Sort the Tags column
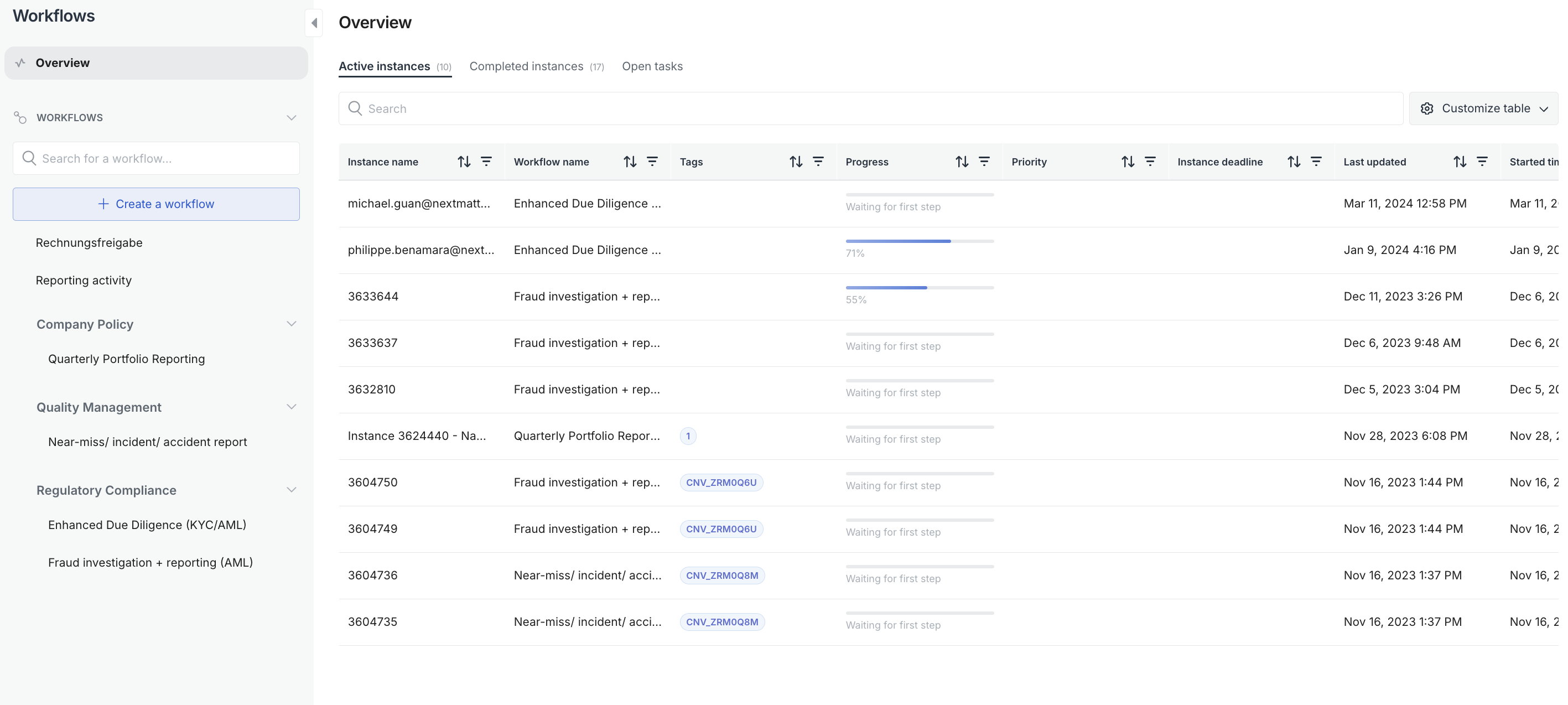This screenshot has height=705, width=1568. pyautogui.click(x=796, y=162)
